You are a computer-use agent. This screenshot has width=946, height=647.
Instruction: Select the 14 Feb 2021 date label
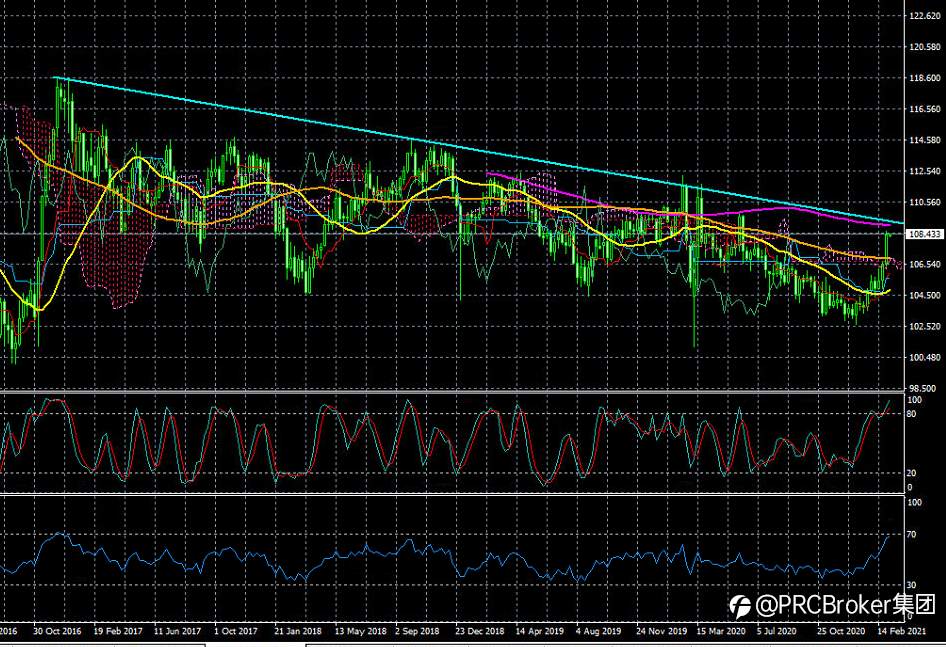pos(901,631)
